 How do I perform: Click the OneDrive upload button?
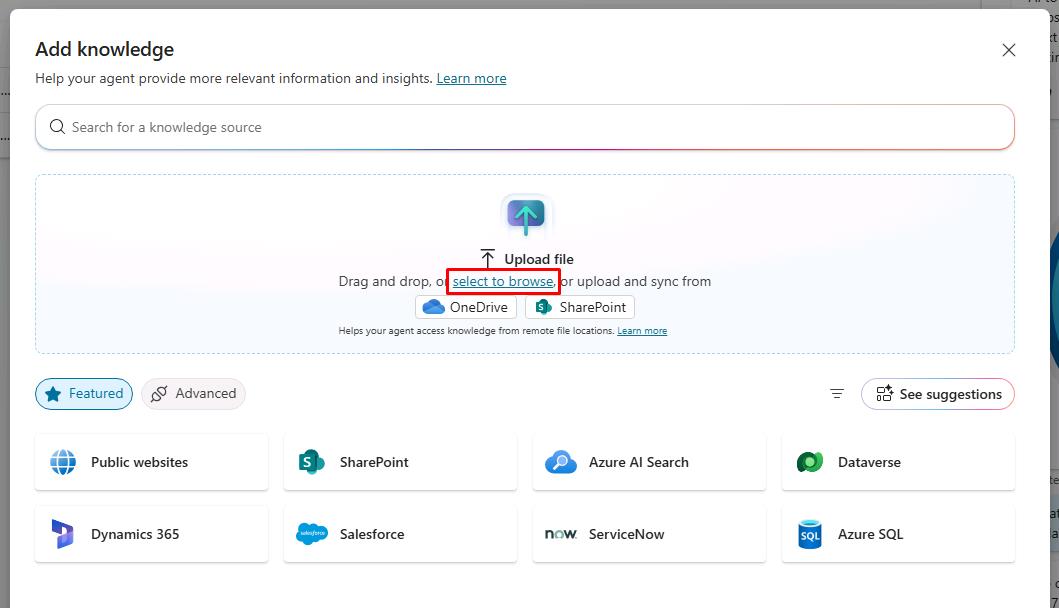[x=466, y=307]
